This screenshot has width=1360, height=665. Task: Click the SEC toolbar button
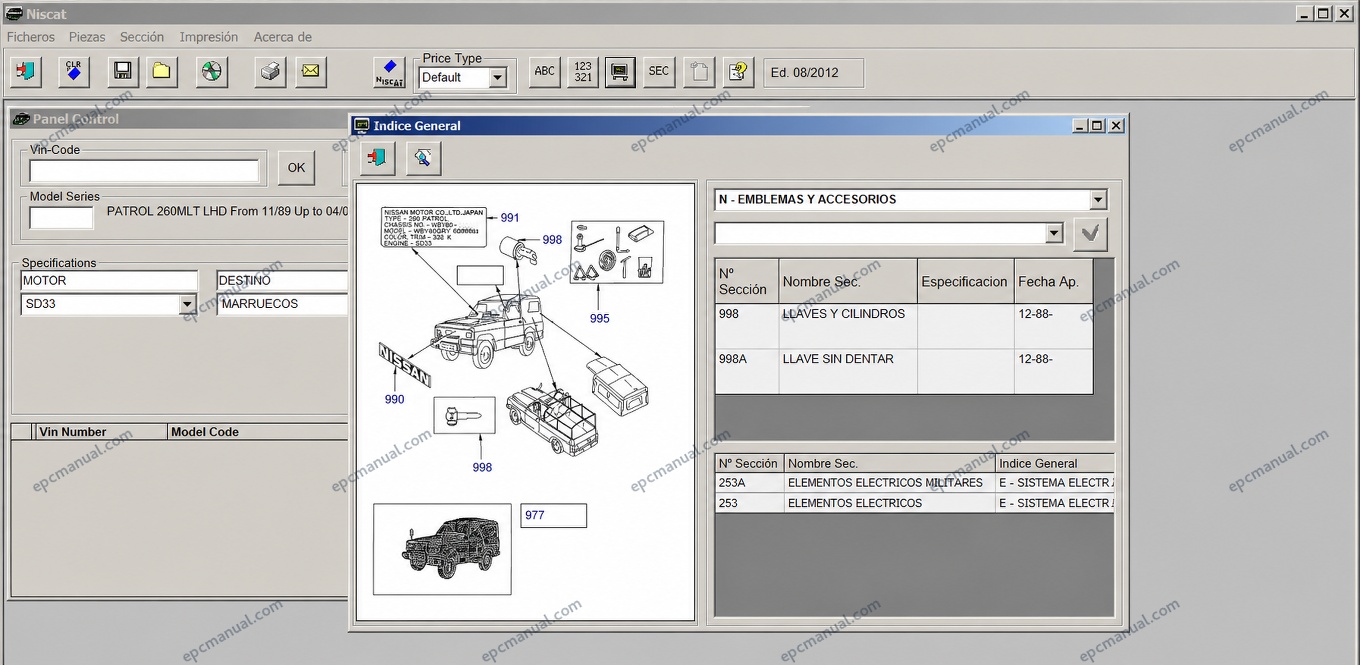tap(659, 71)
